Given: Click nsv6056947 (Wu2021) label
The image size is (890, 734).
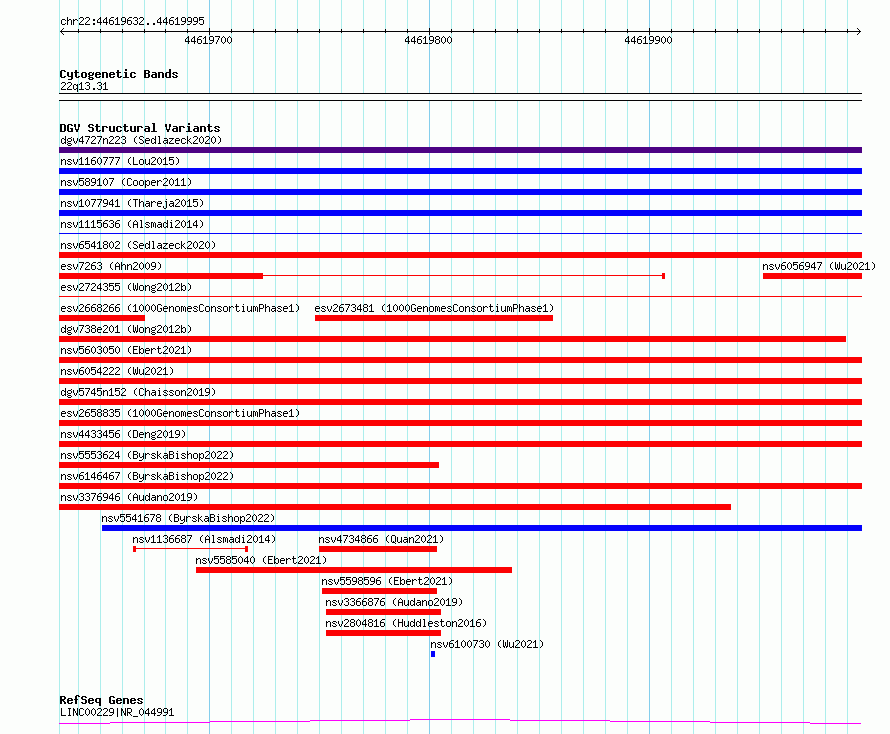Looking at the screenshot, I should [x=818, y=266].
